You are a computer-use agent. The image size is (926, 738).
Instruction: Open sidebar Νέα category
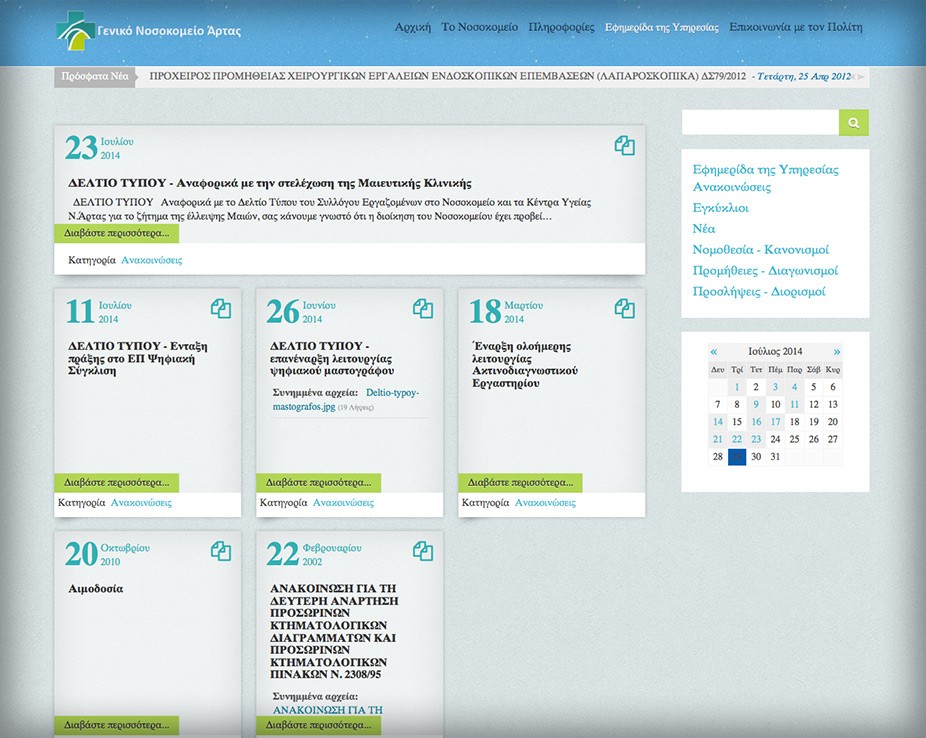coord(703,228)
